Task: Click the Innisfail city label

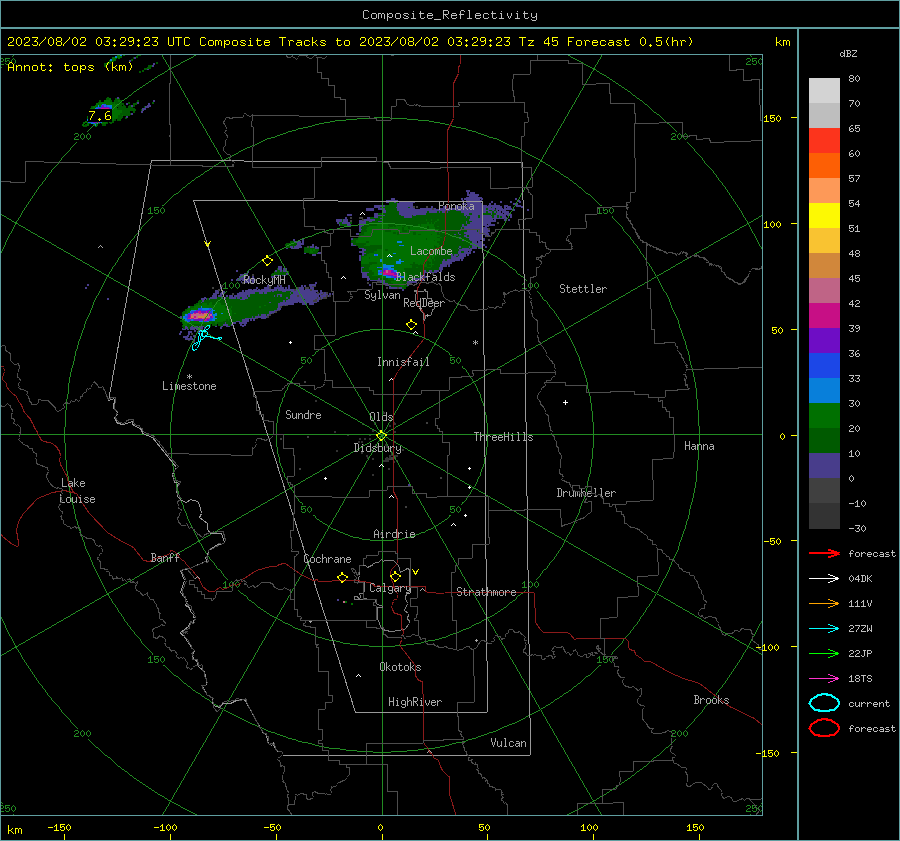Action: (403, 362)
